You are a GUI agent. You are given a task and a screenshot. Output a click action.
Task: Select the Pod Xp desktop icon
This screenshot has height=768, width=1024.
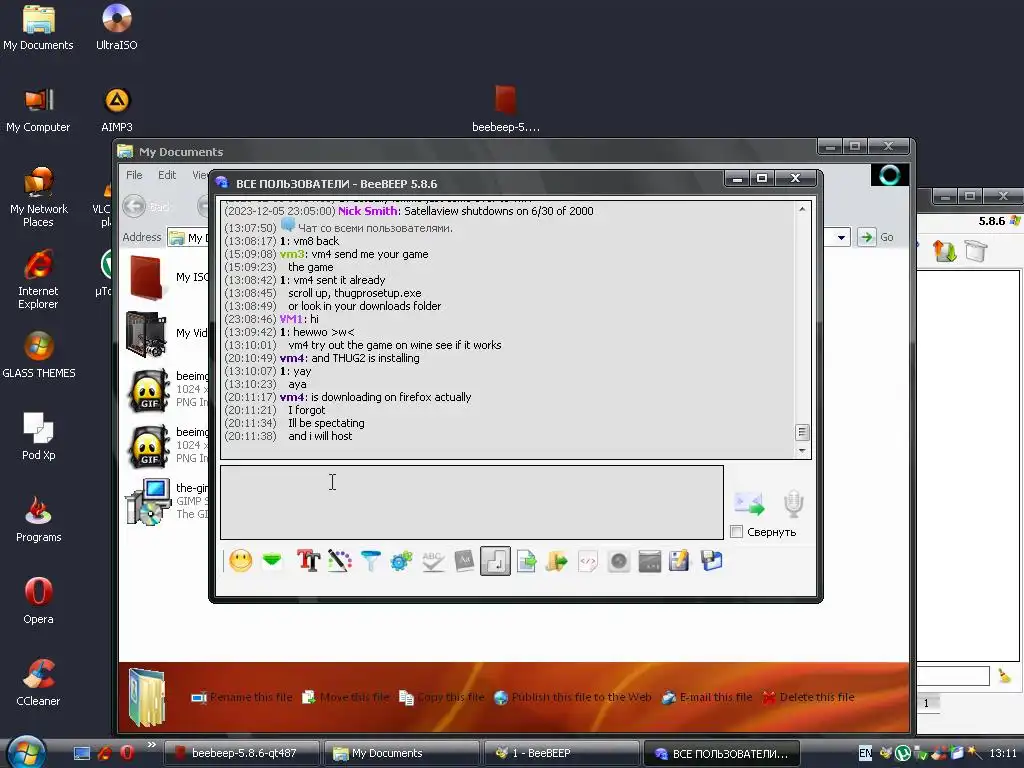(x=39, y=436)
